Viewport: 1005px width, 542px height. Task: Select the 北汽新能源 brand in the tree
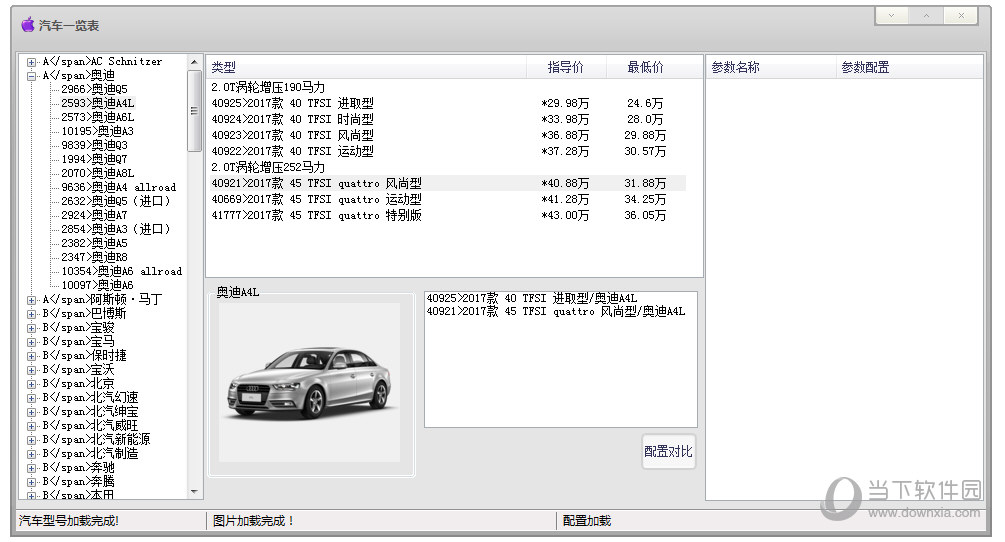pyautogui.click(x=96, y=440)
